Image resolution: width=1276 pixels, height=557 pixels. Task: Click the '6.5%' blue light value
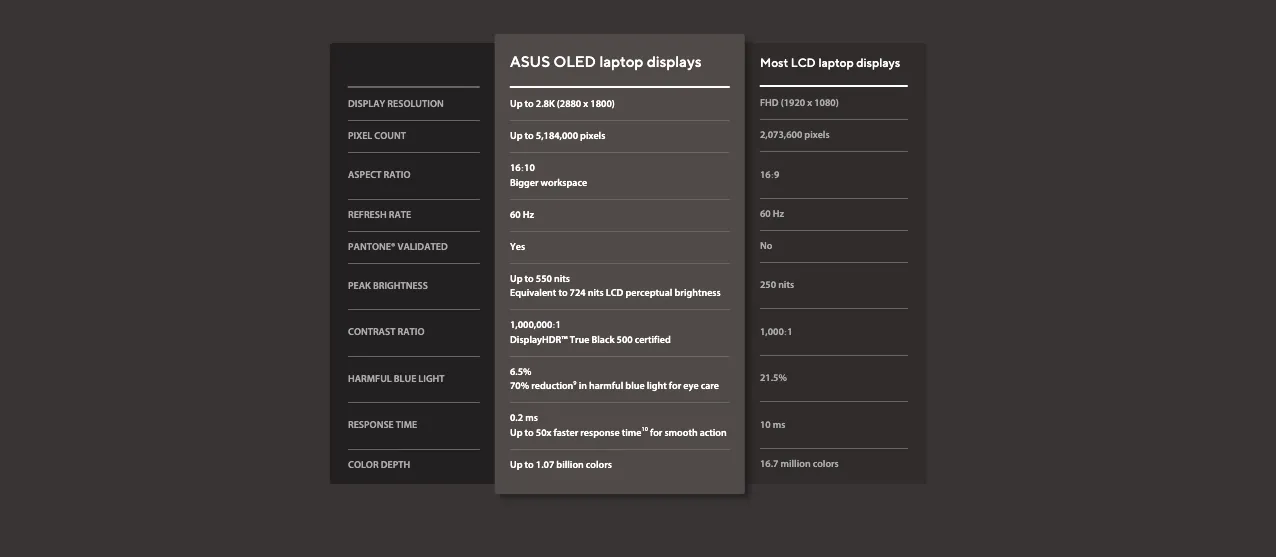[x=520, y=372]
